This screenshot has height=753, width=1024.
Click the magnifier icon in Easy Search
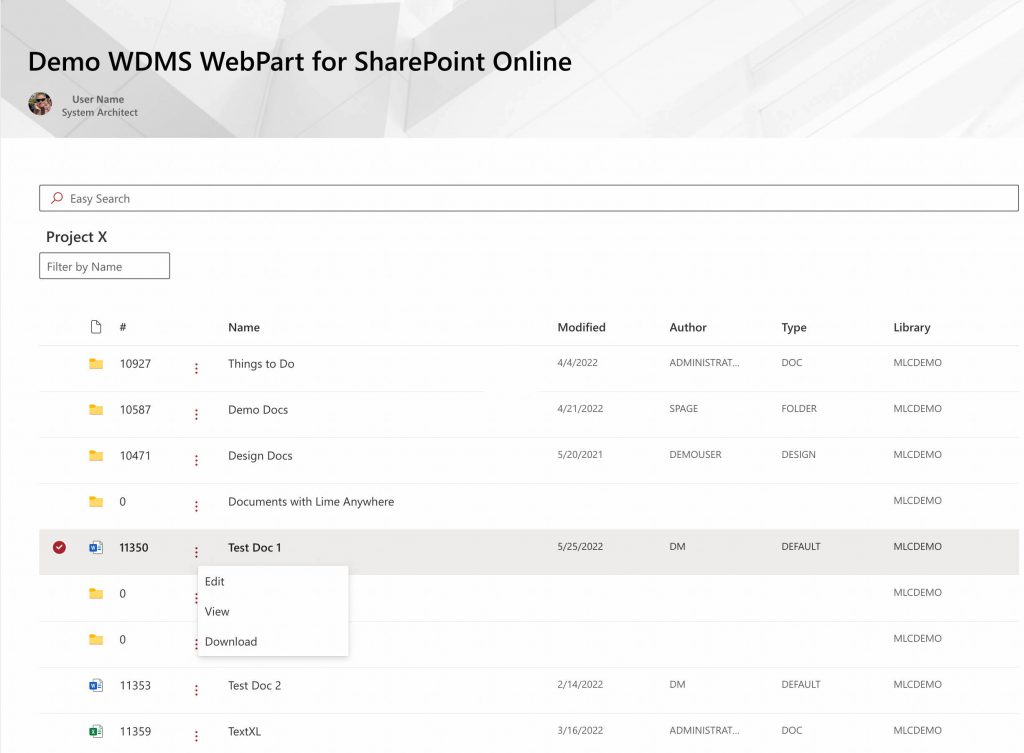pos(57,198)
